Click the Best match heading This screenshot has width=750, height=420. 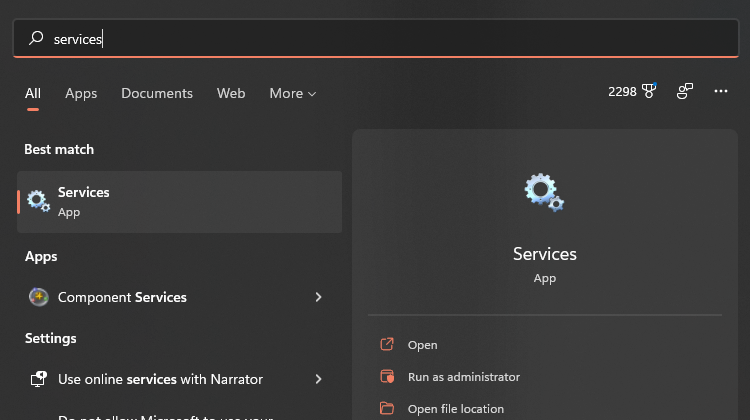(x=59, y=149)
